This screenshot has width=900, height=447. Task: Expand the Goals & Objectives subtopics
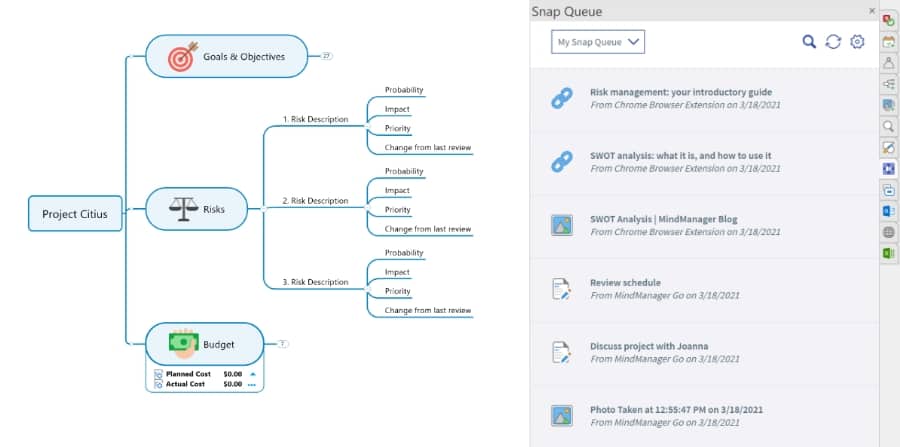[x=327, y=56]
